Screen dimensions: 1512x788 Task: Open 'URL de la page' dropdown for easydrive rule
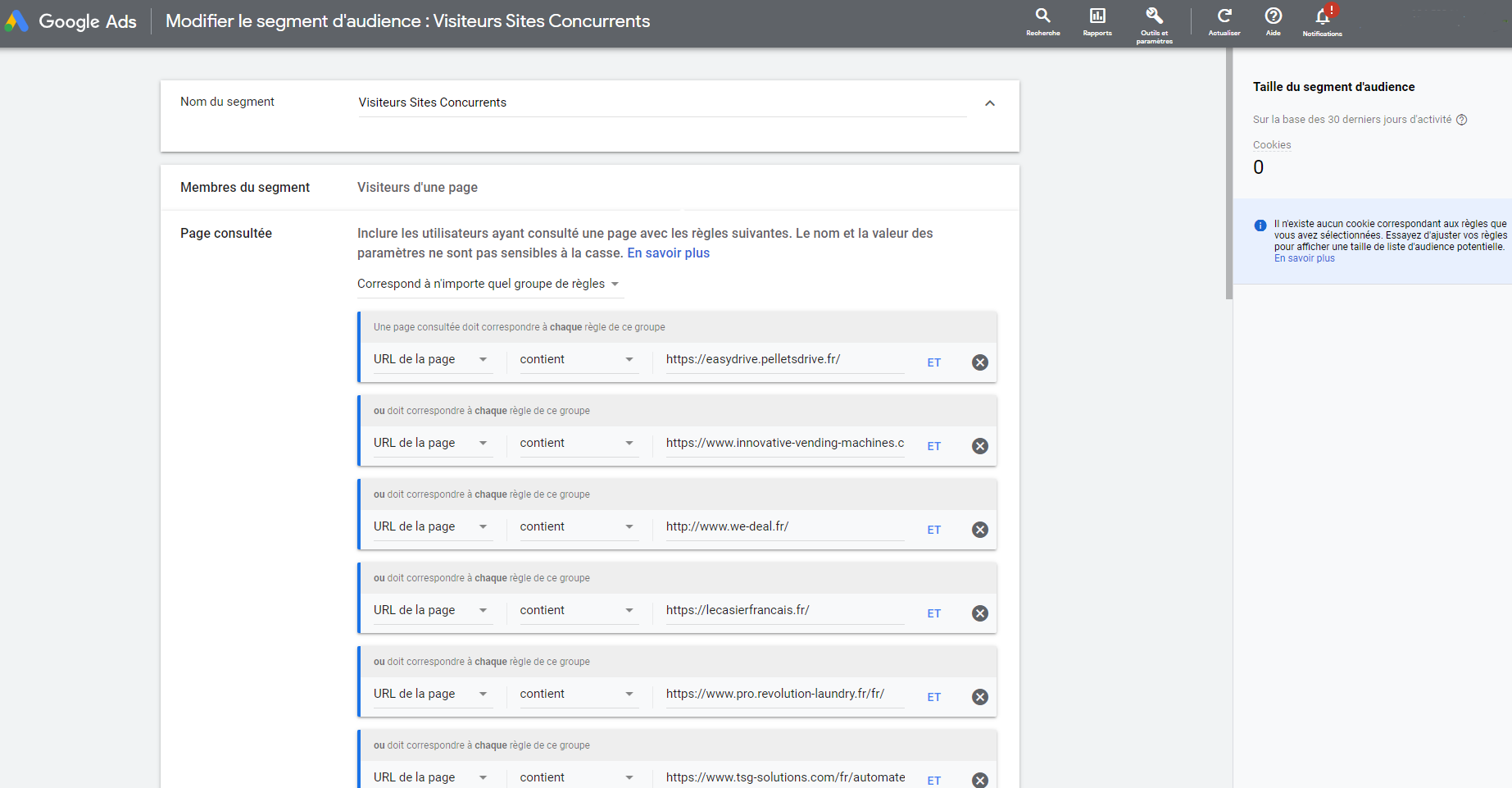pyautogui.click(x=433, y=359)
